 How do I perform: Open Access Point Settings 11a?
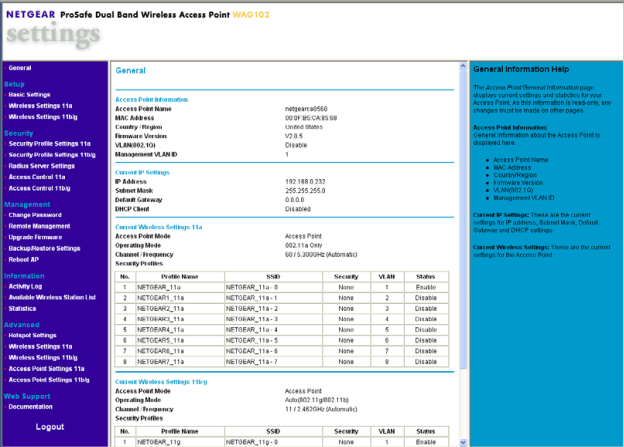pyautogui.click(x=46, y=369)
